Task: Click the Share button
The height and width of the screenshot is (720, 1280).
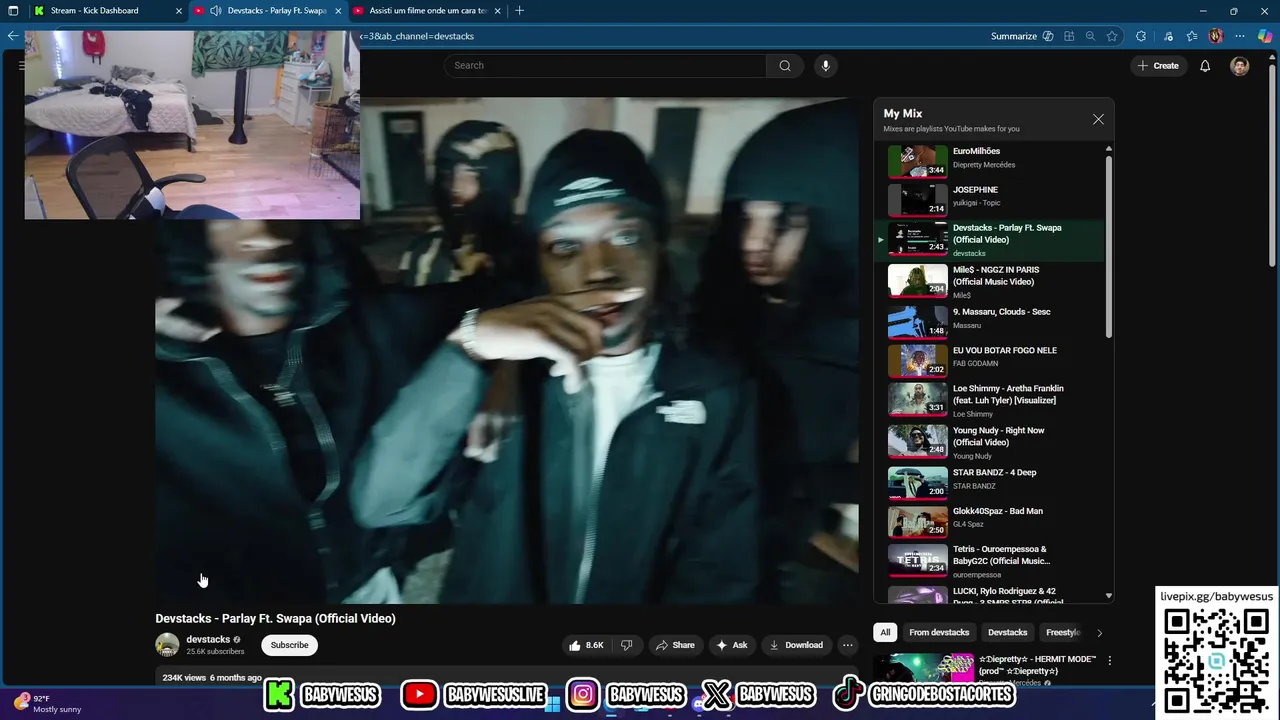Action: 675,645
